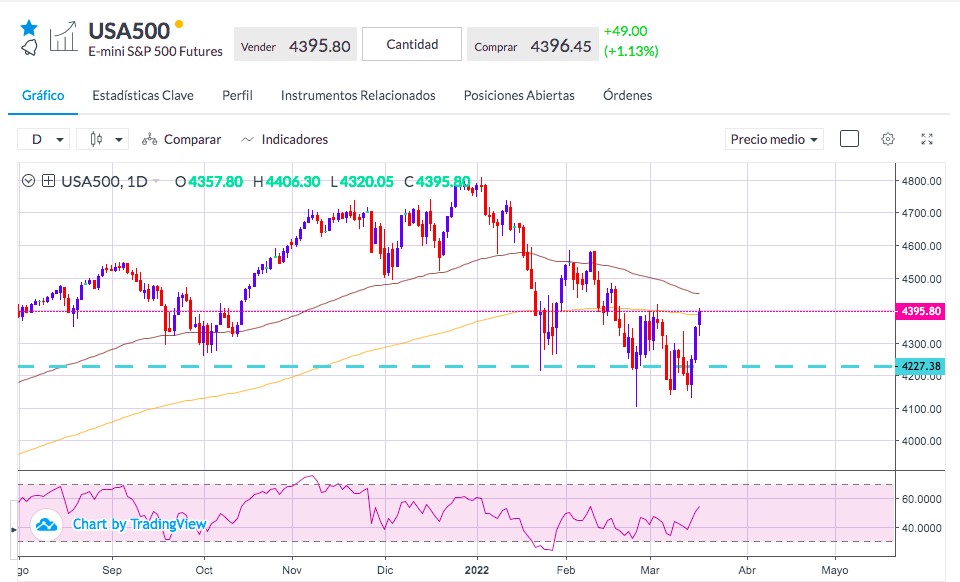Click the Nov label on time axis
The width and height of the screenshot is (960, 582).
coord(292,570)
